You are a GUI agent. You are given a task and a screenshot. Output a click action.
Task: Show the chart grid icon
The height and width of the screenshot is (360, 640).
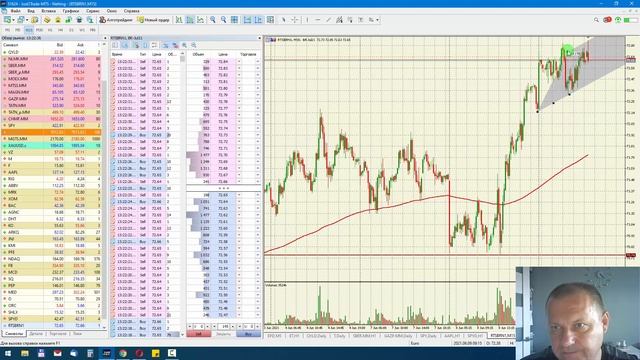pos(234,20)
